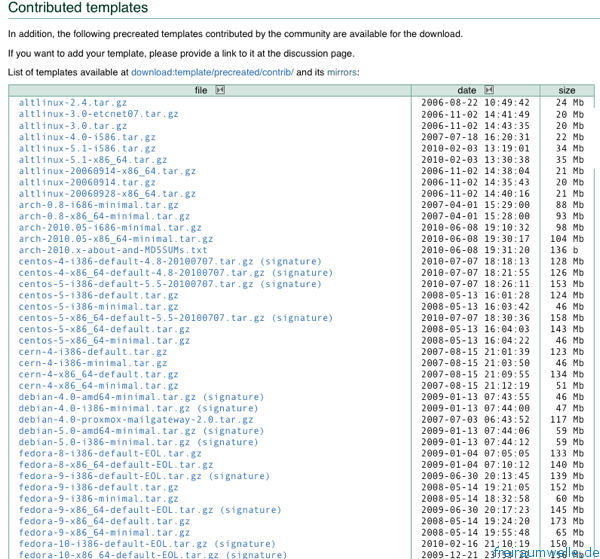Open the mirrors link
This screenshot has width=600, height=559.
pos(340,72)
